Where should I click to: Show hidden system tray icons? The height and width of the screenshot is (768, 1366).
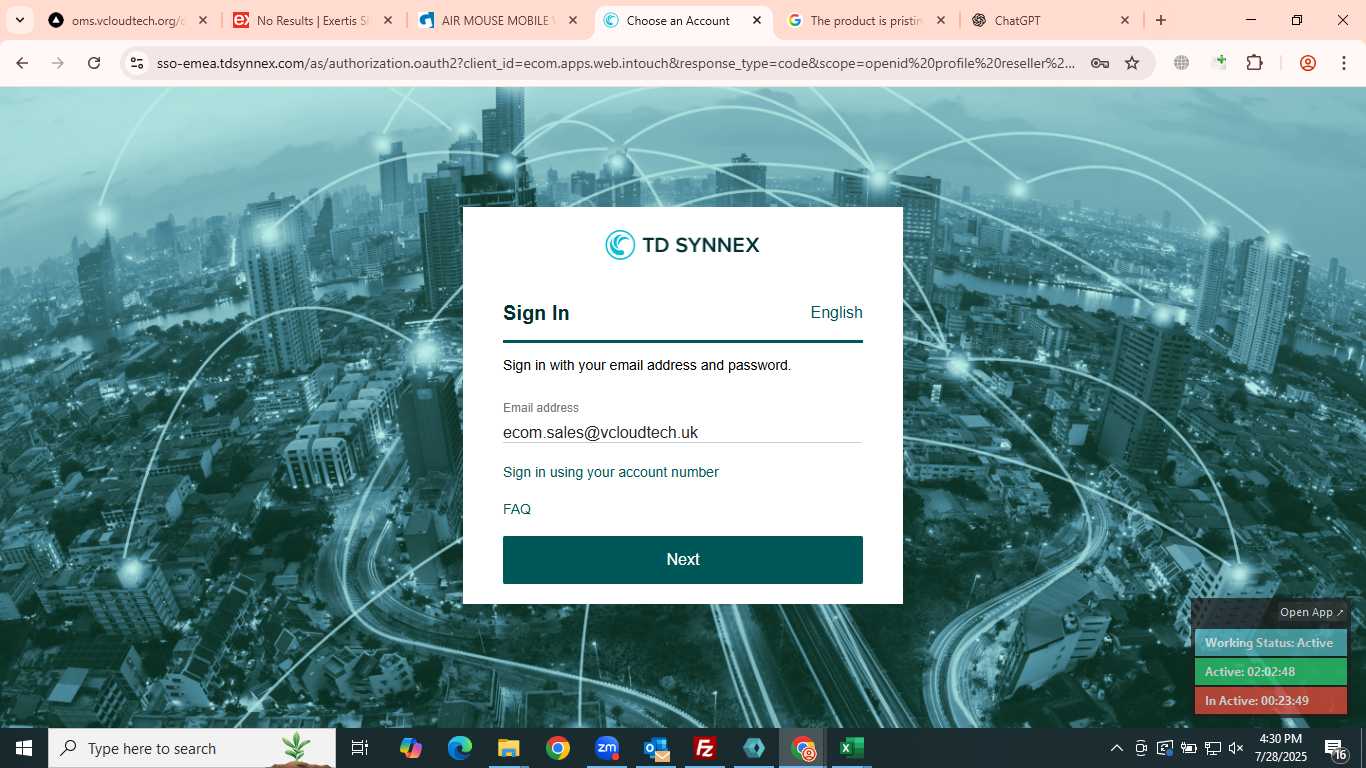click(1117, 748)
